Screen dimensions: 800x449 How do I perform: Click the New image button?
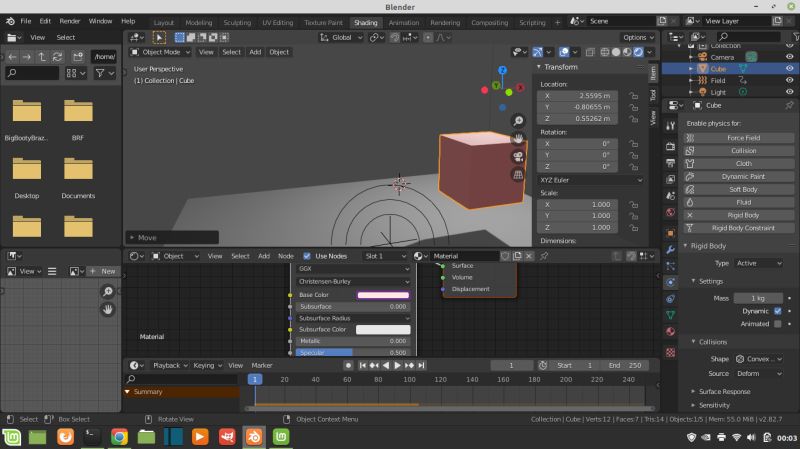(103, 271)
